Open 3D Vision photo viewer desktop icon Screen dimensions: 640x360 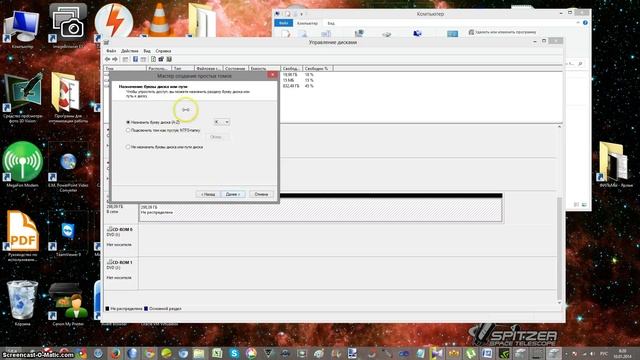point(23,97)
